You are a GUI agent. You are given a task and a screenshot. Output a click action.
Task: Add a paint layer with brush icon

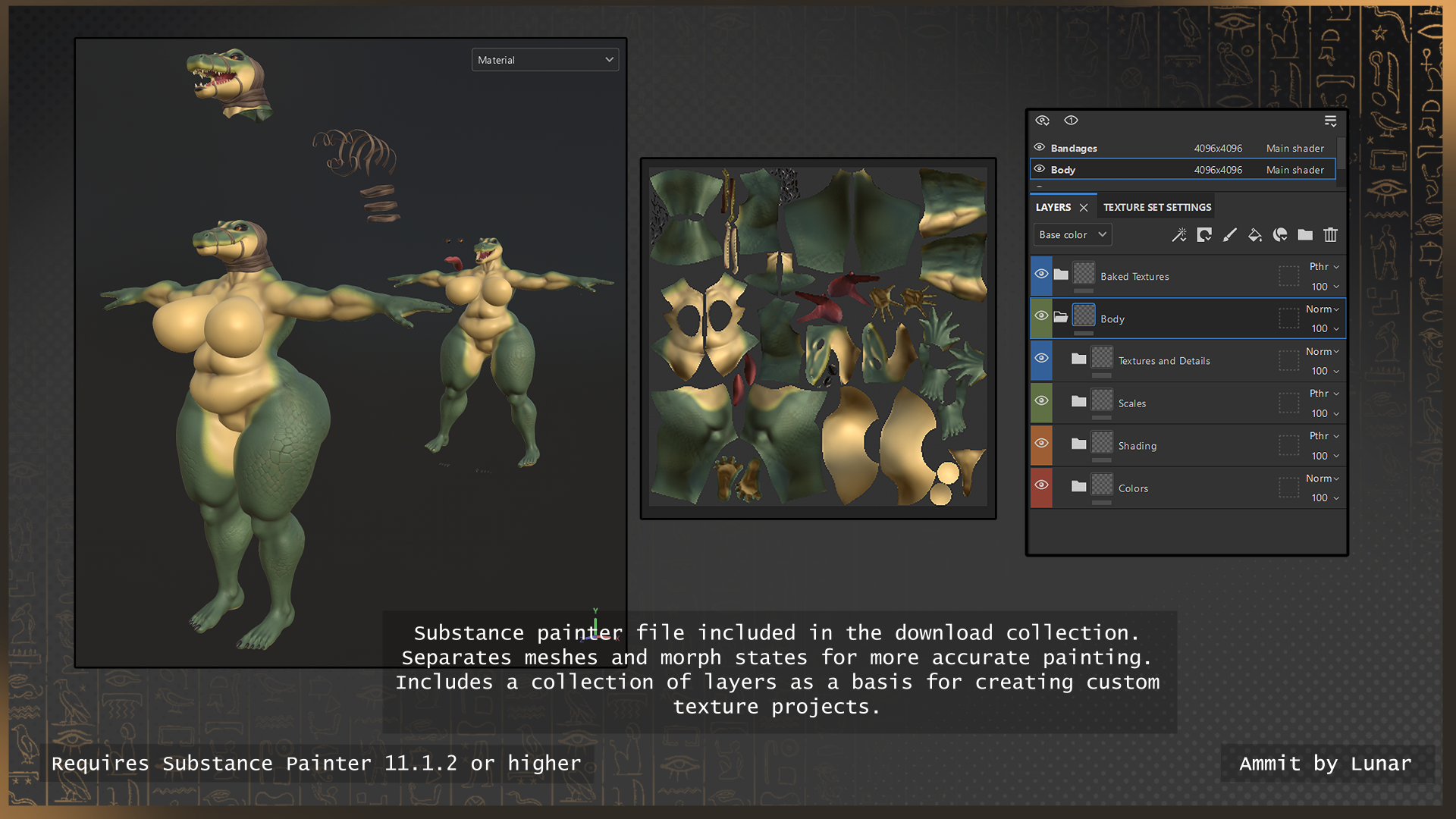1229,235
